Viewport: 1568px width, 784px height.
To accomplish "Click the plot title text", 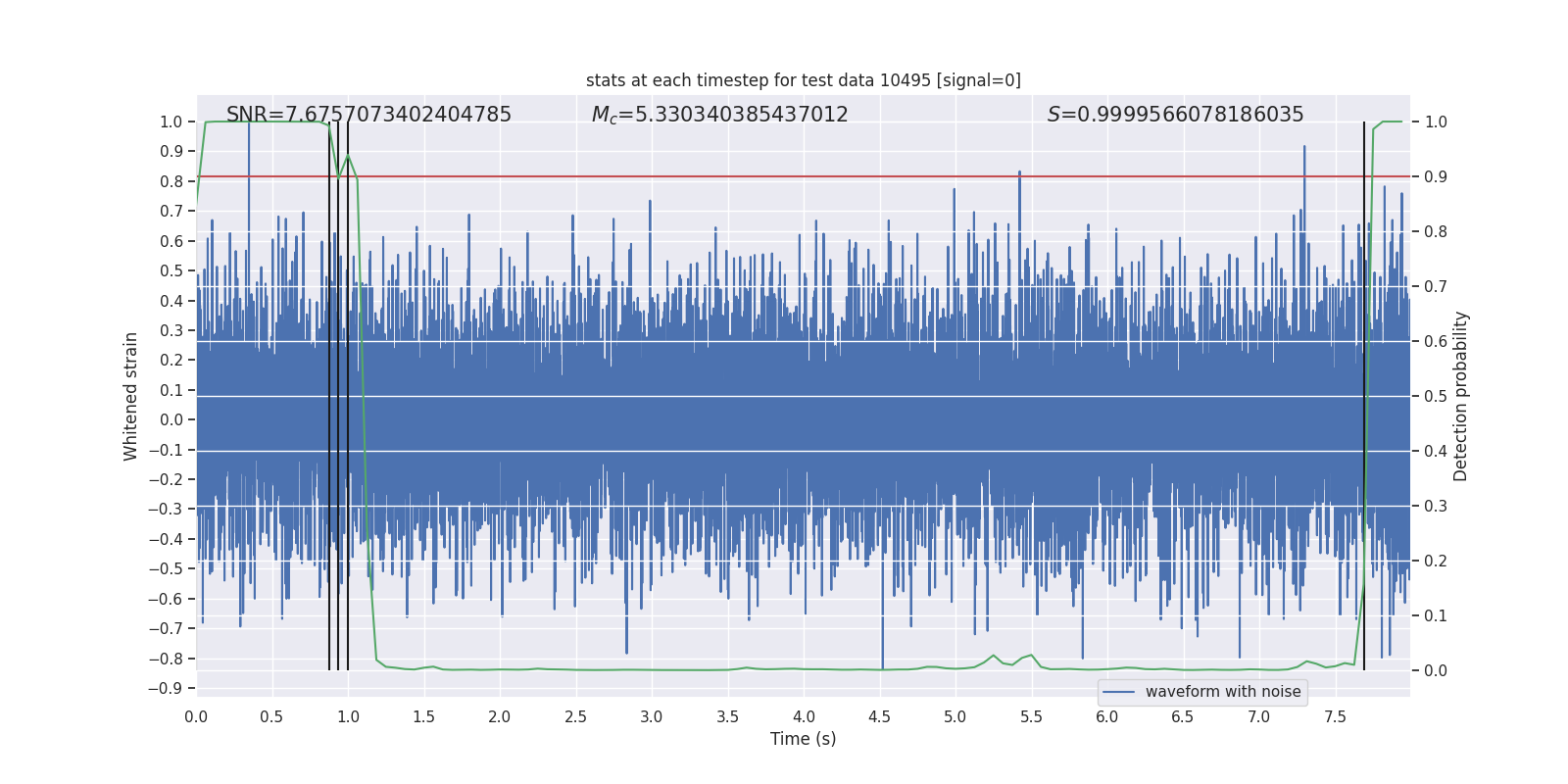I will 804,80.
